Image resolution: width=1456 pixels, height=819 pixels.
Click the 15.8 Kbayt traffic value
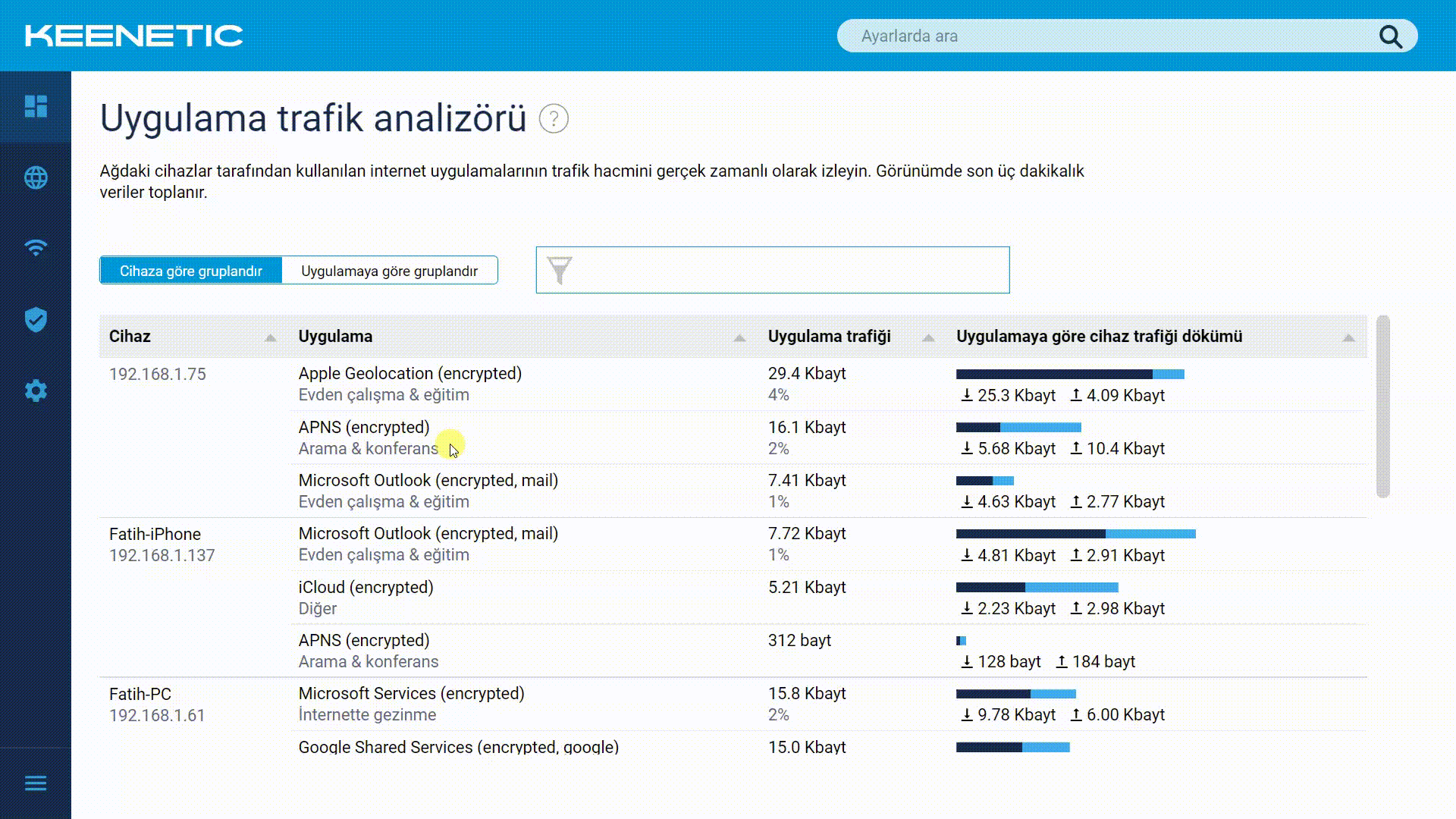tap(807, 694)
